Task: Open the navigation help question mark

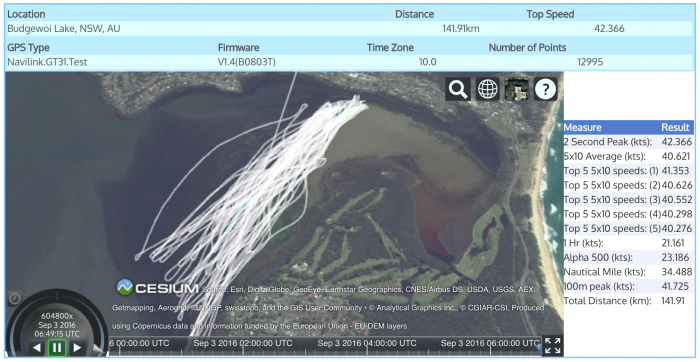Action: coord(545,89)
